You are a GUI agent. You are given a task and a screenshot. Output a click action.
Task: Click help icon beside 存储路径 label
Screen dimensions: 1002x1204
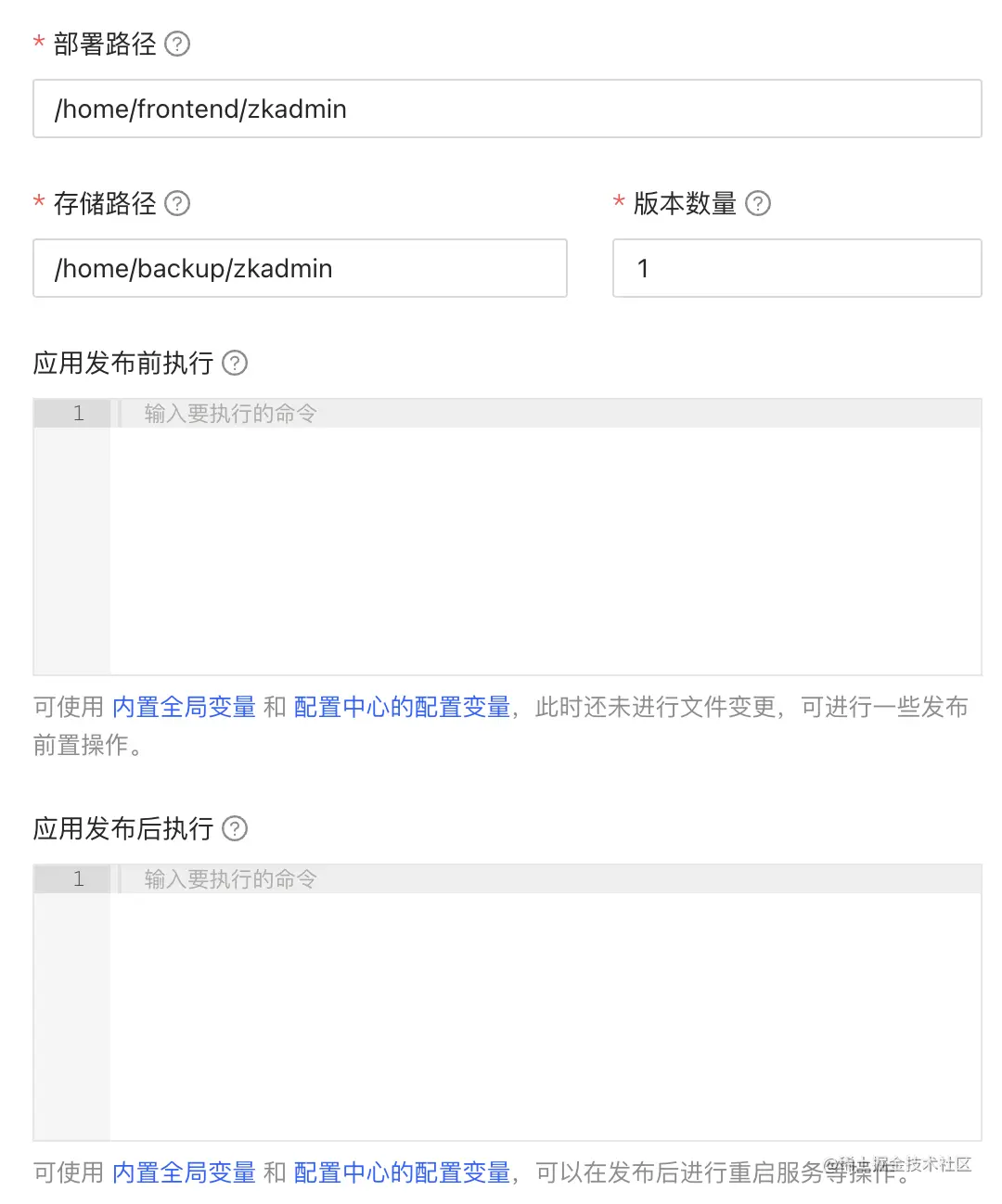(x=177, y=203)
